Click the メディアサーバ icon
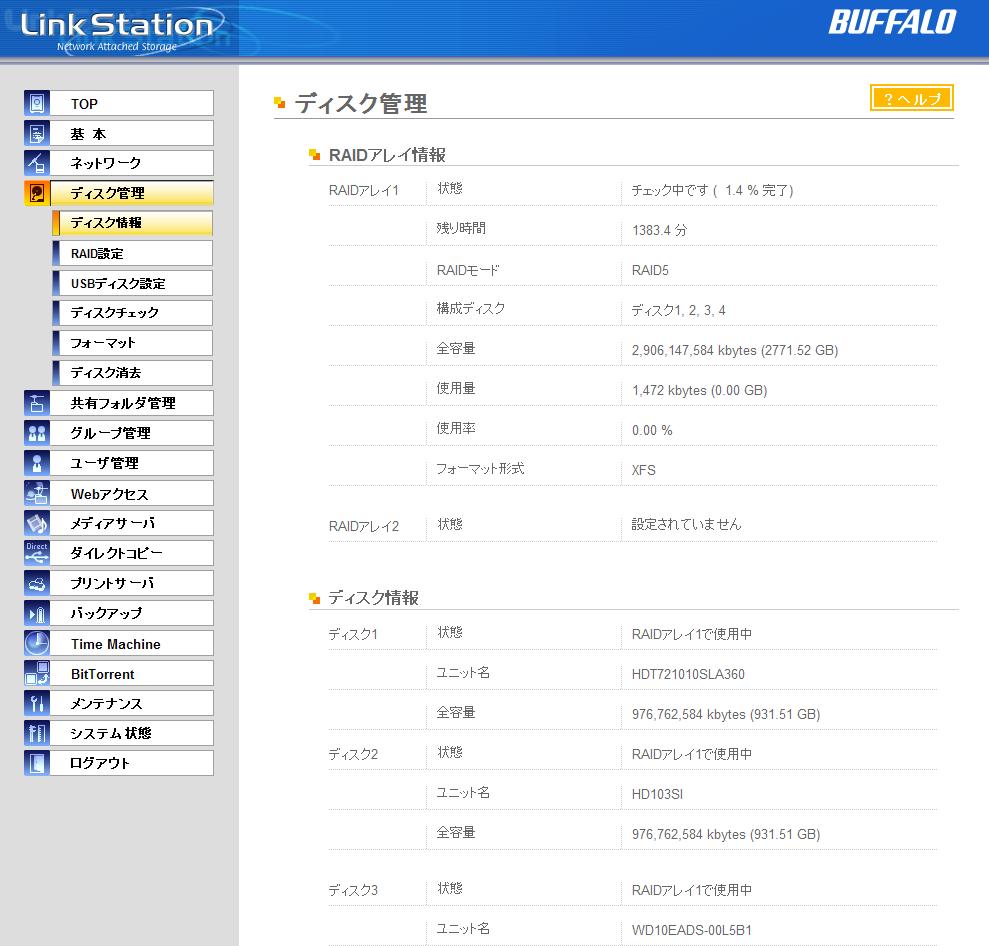989x946 pixels. (x=37, y=523)
